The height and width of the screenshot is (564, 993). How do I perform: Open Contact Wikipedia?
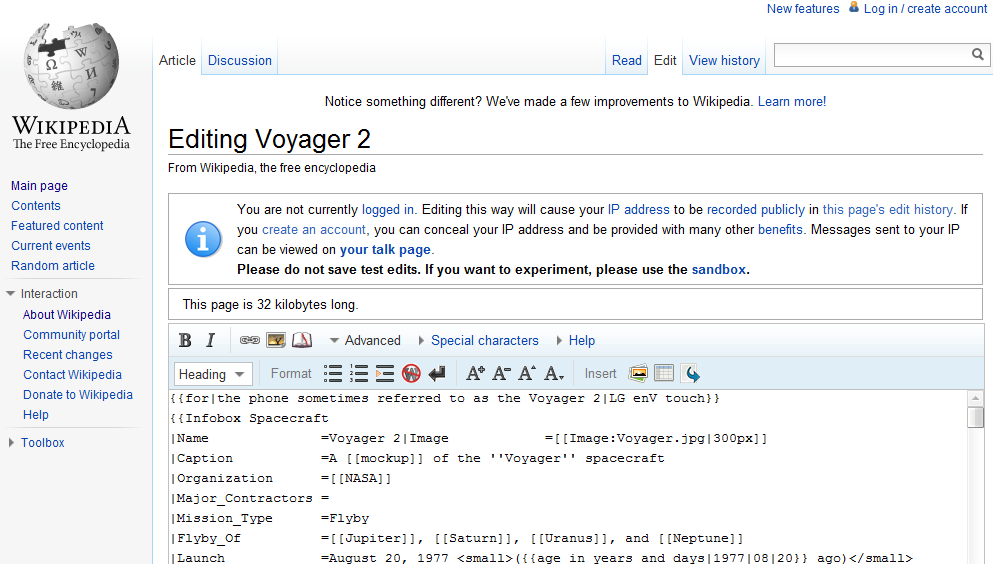point(72,375)
